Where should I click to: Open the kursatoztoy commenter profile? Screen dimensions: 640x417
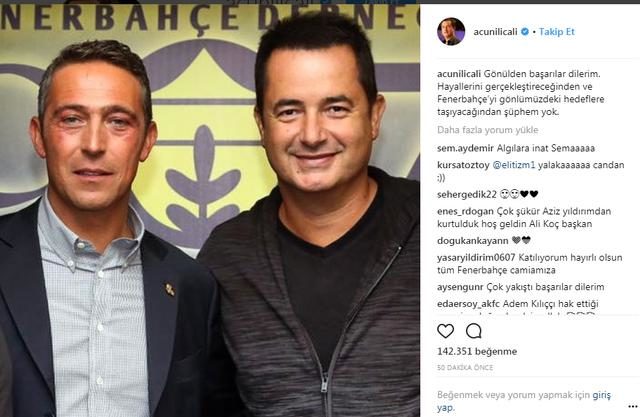tap(463, 165)
